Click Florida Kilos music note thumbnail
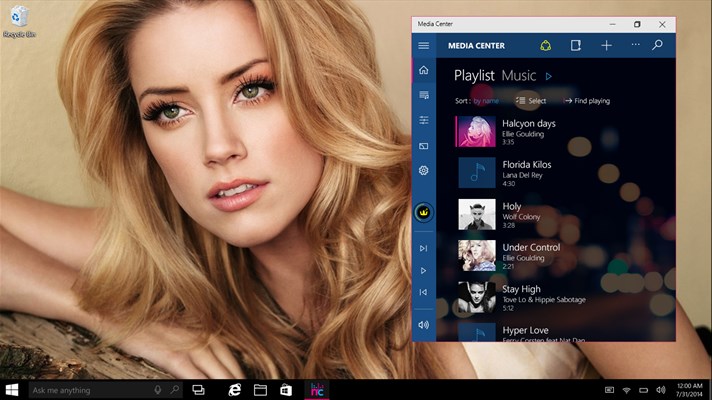This screenshot has width=712, height=400. coord(476,173)
